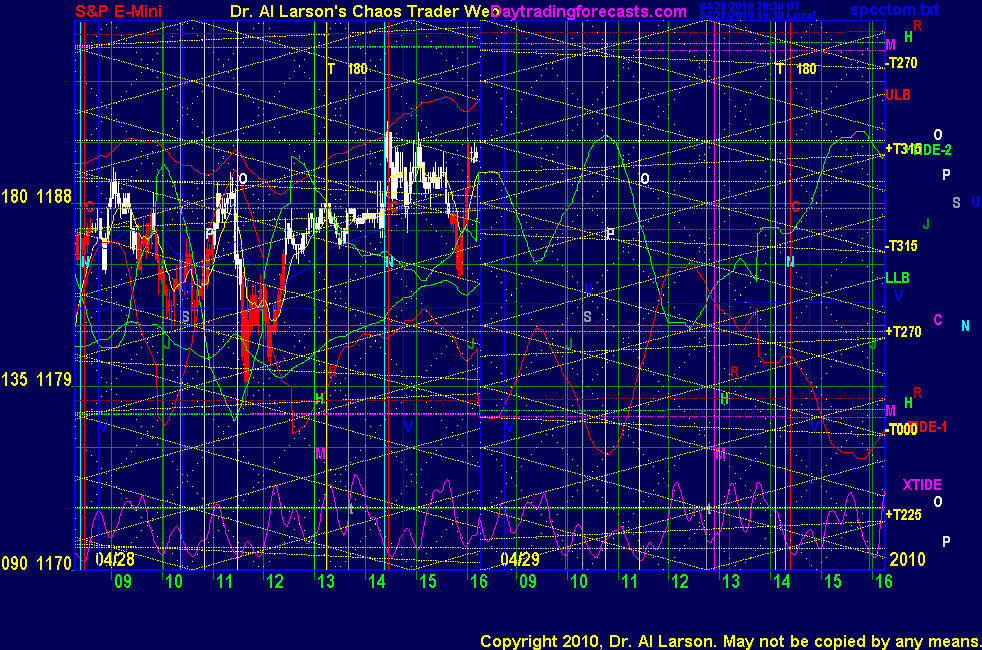Click the yellow "2010" year label
Screen dimensions: 982x650
pos(907,559)
